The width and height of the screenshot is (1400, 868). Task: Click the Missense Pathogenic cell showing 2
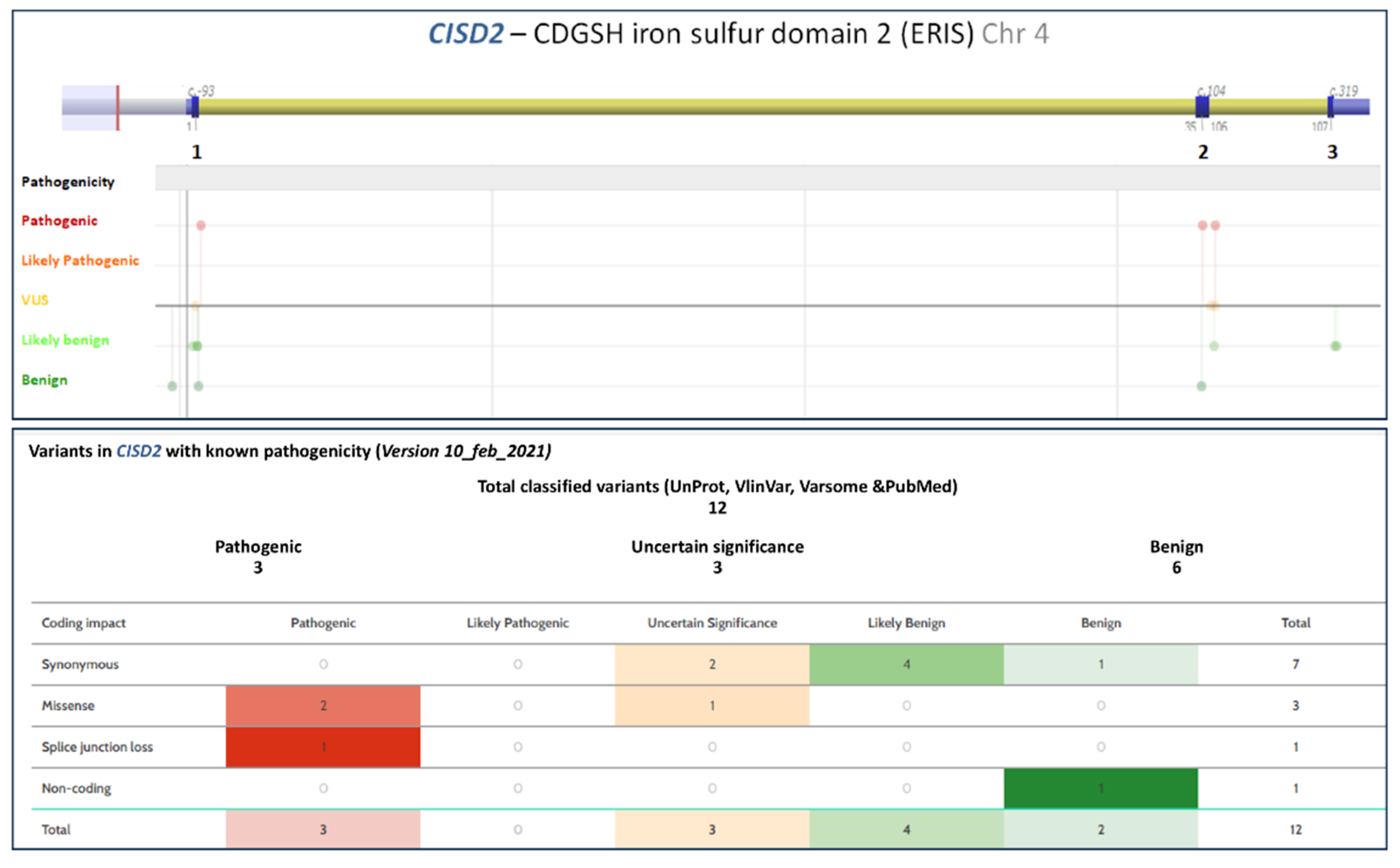tap(323, 705)
